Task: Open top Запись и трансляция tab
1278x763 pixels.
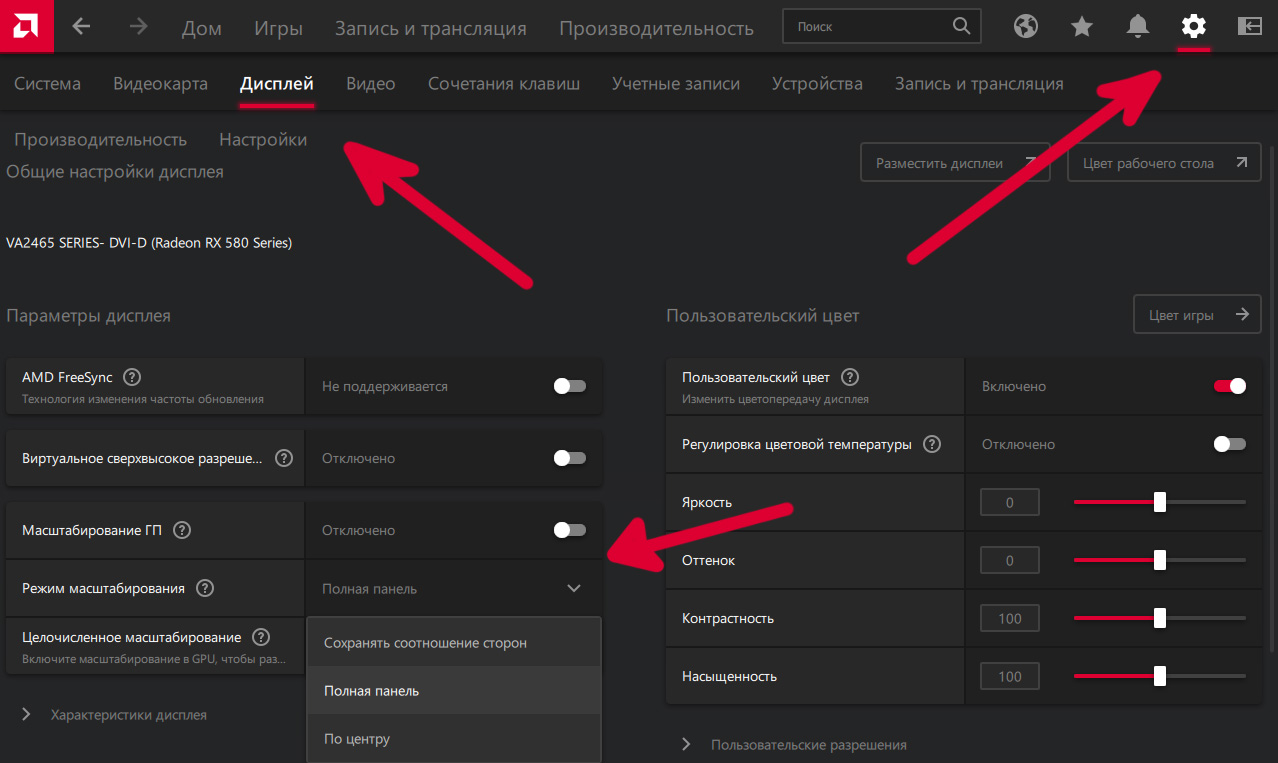Action: pyautogui.click(x=431, y=28)
